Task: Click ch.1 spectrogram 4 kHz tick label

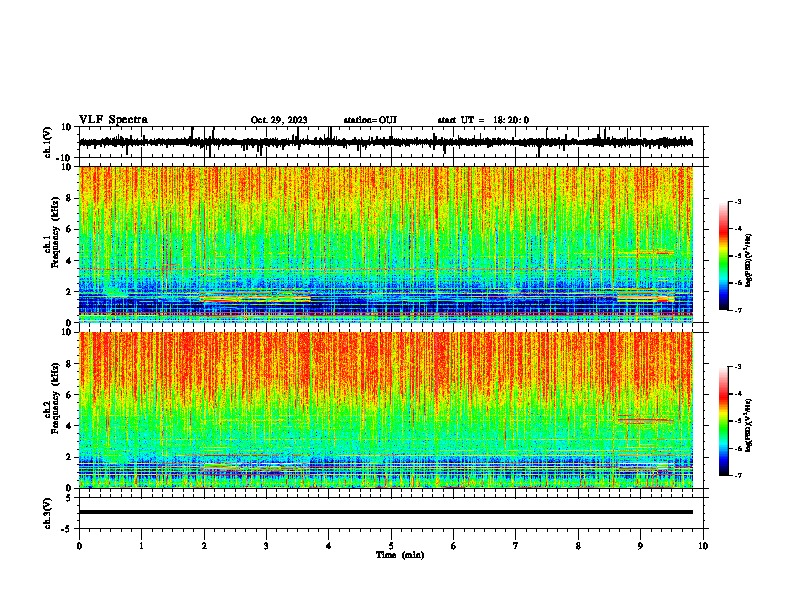Action: [x=69, y=261]
